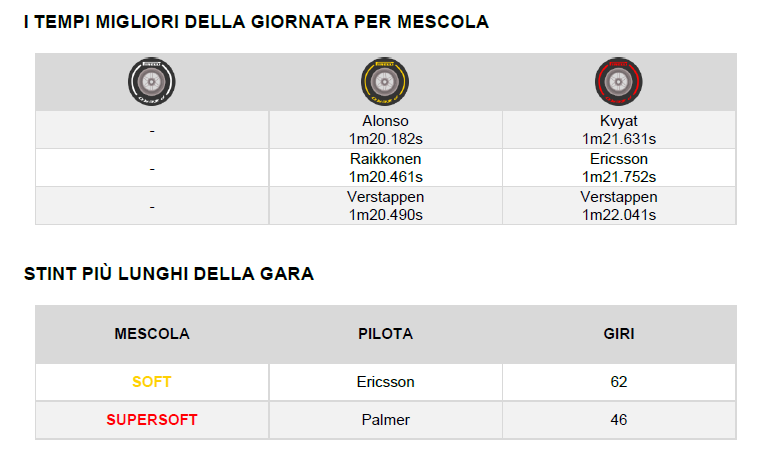Screen dimensions: 769x464
Task: Click the Palmer driver cell
Action: [385, 420]
